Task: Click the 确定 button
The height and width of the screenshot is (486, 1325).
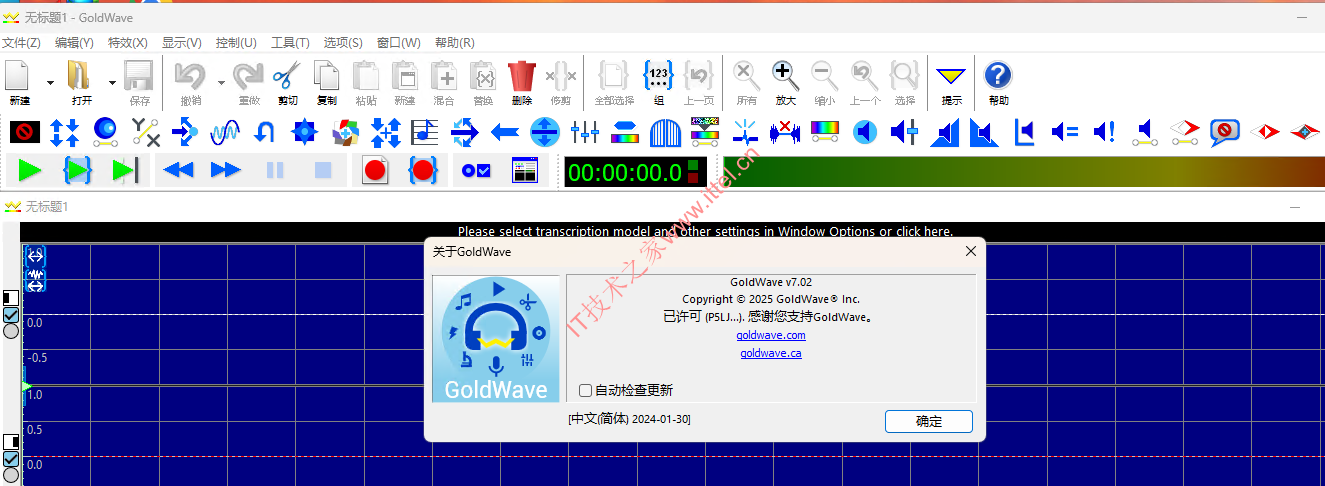Action: point(928,421)
